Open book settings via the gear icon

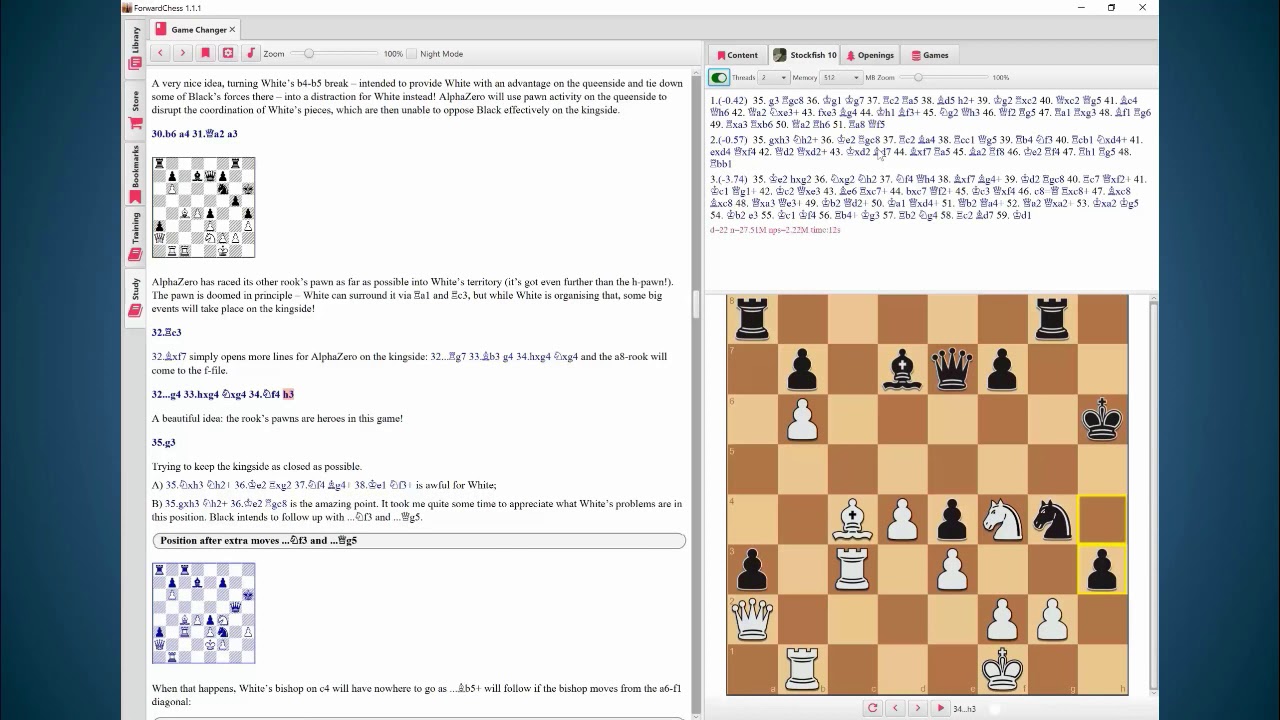(228, 53)
